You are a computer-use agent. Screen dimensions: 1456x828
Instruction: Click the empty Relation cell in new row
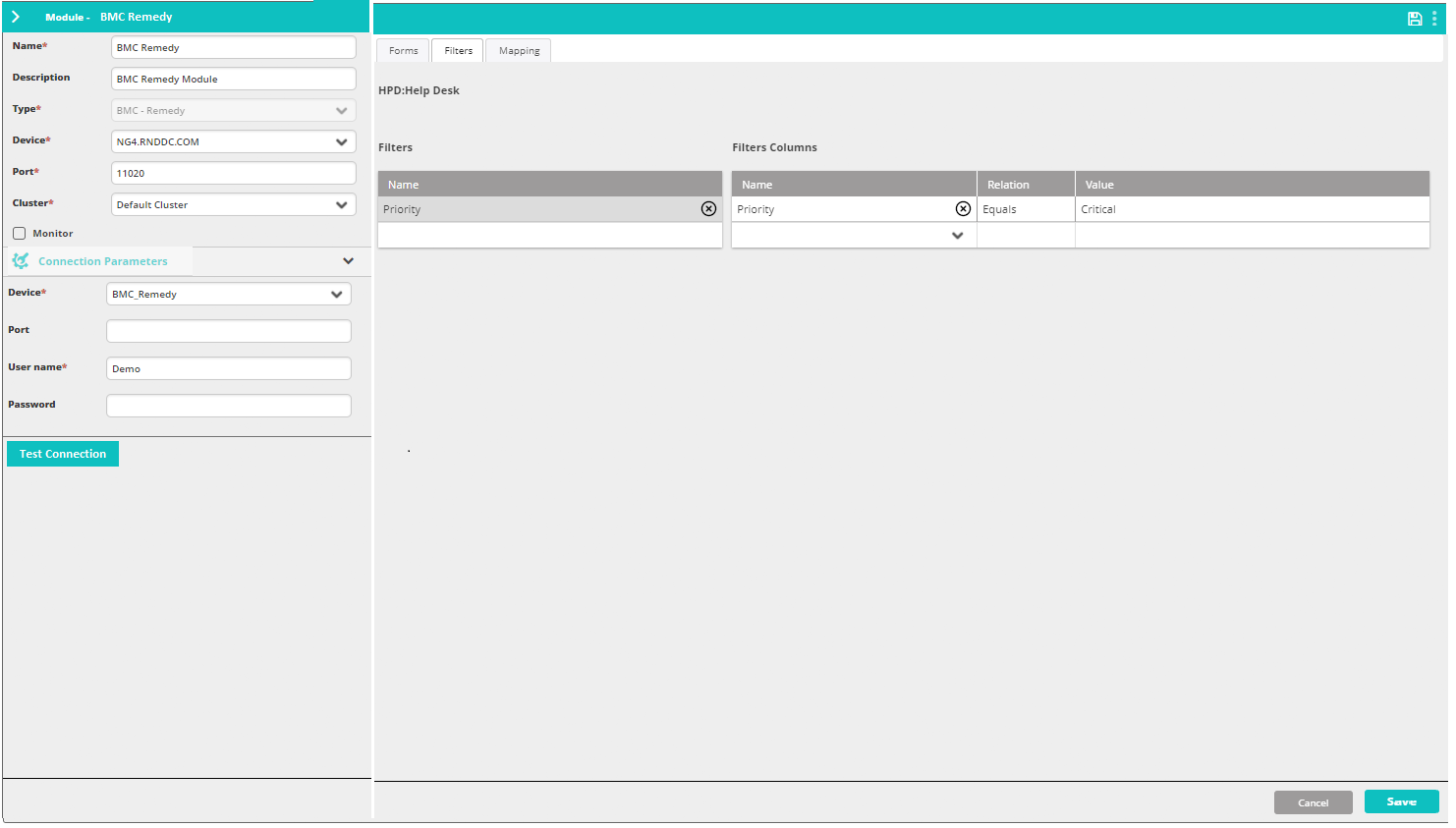coord(1026,236)
